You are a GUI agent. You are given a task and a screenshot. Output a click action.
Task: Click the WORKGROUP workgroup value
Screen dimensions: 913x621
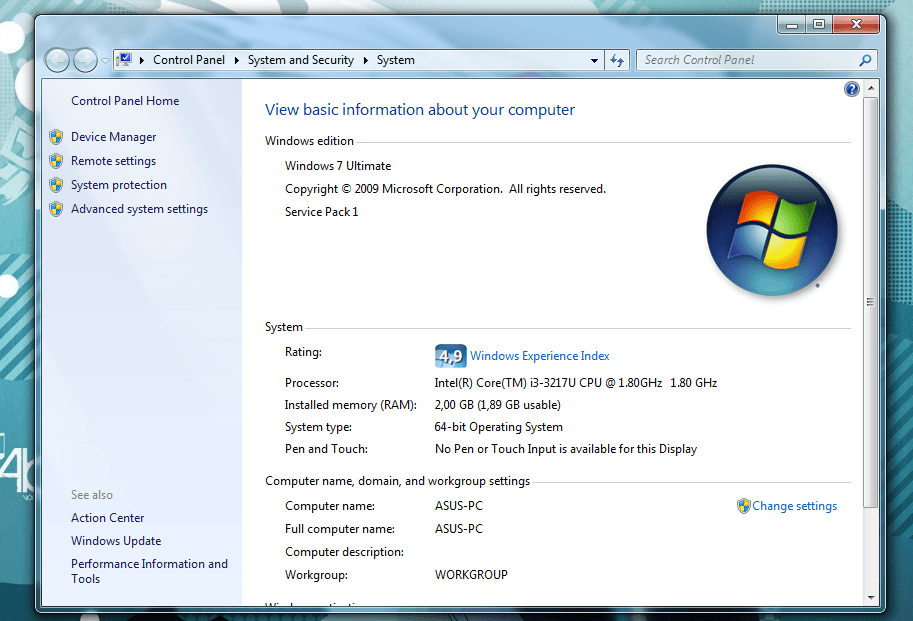[471, 575]
